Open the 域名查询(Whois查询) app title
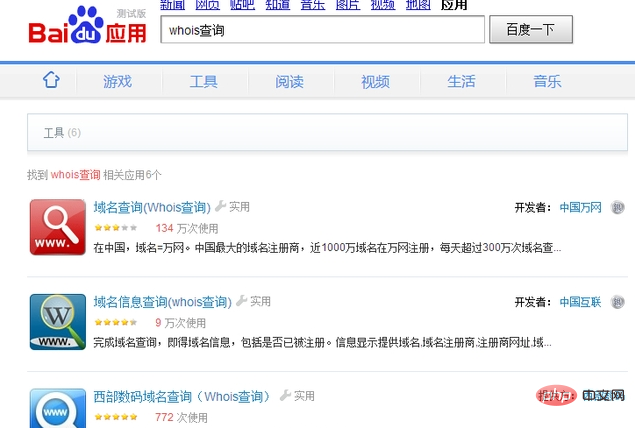 (152, 207)
